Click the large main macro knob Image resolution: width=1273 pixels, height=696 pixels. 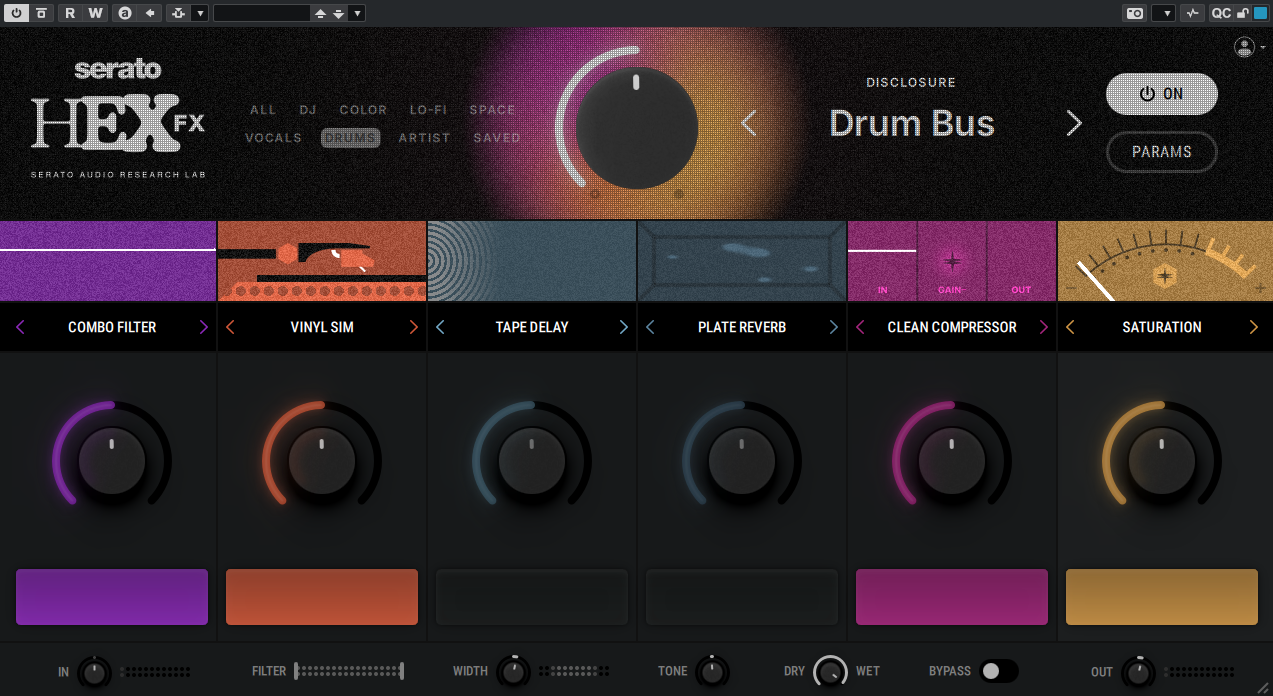click(x=636, y=128)
